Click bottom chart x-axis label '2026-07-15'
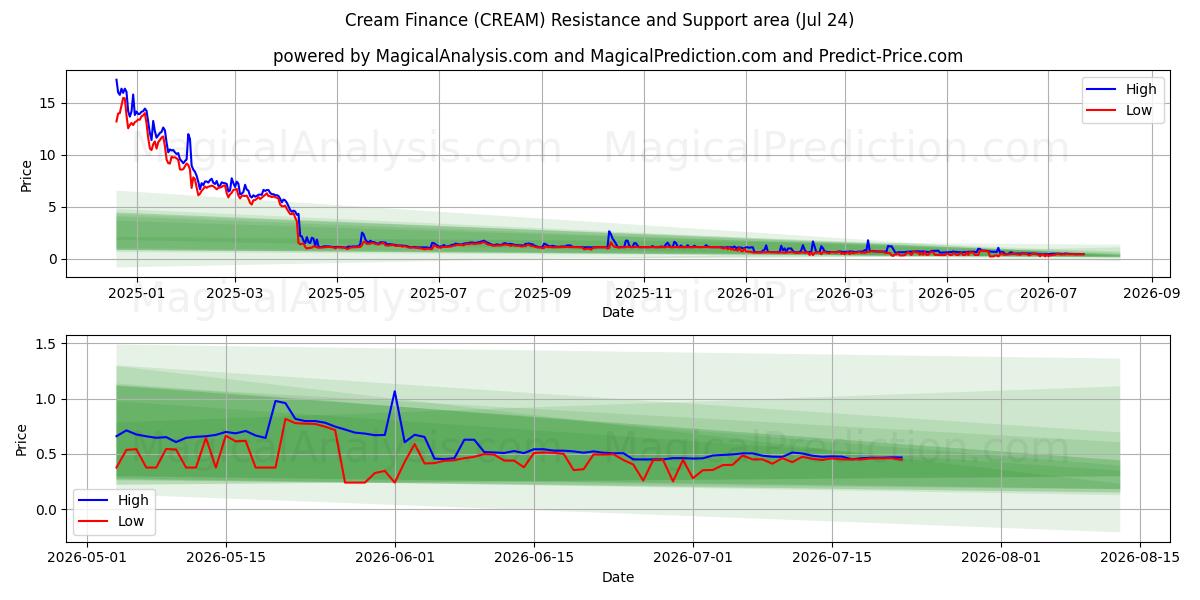 click(x=832, y=559)
